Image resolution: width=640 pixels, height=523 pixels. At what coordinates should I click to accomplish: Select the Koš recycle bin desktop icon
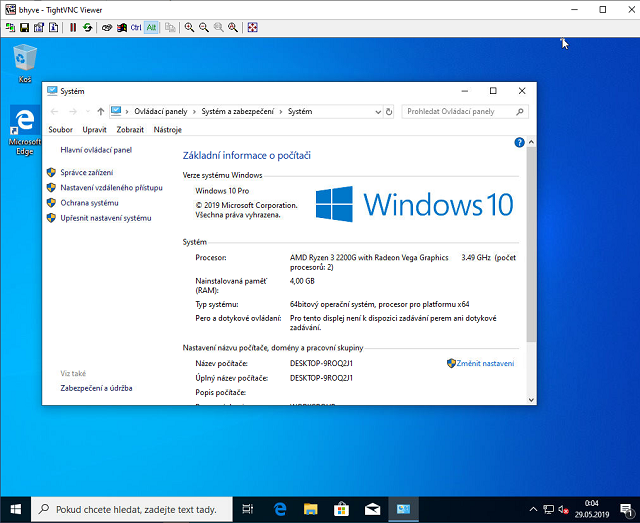pos(25,63)
